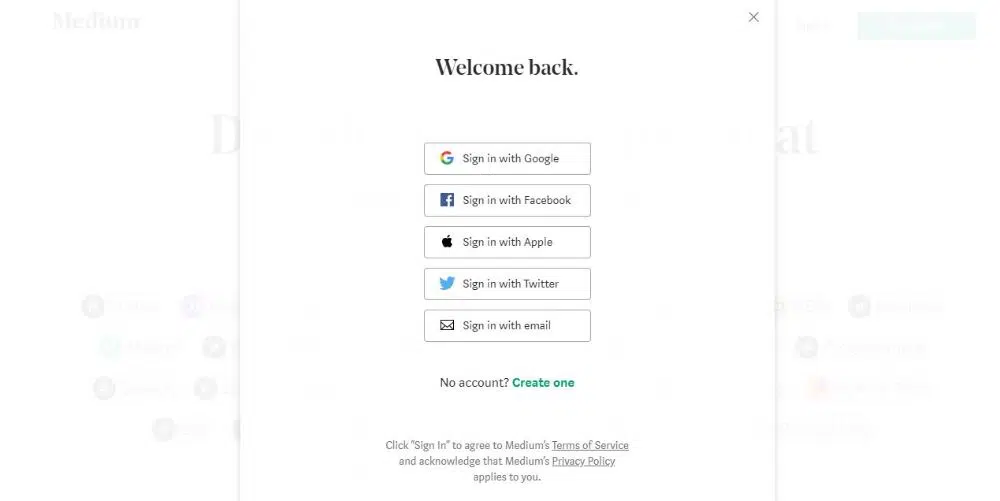Click the Facebook logo icon

click(447, 200)
